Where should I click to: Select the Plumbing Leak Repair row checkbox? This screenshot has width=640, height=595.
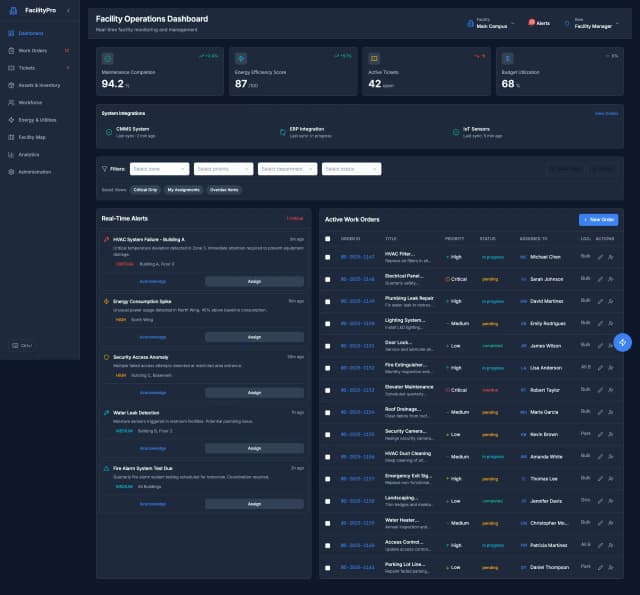coord(327,301)
